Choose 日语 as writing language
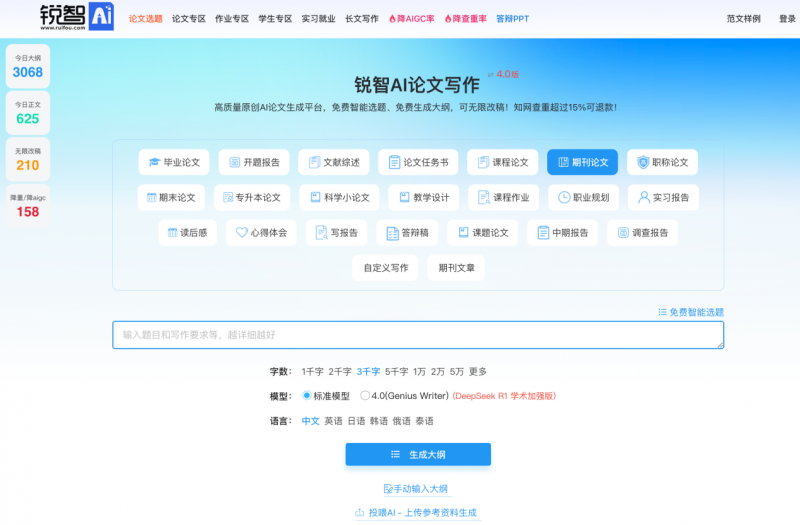The height and width of the screenshot is (525, 800). coord(356,421)
